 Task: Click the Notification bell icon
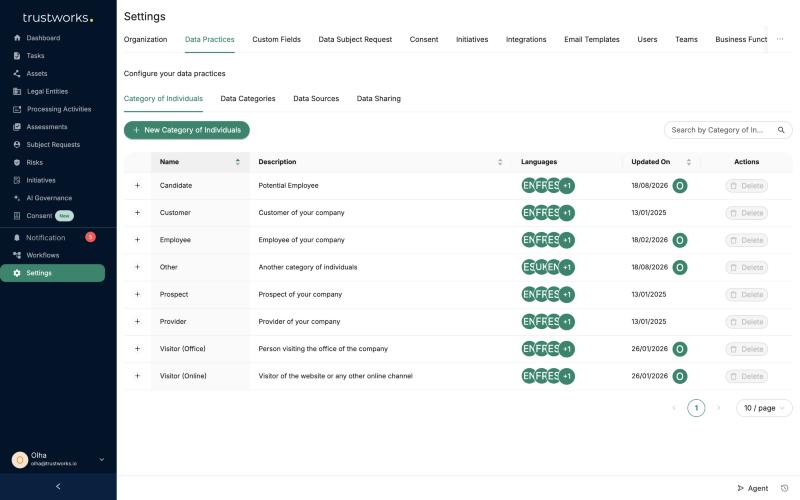click(x=17, y=238)
